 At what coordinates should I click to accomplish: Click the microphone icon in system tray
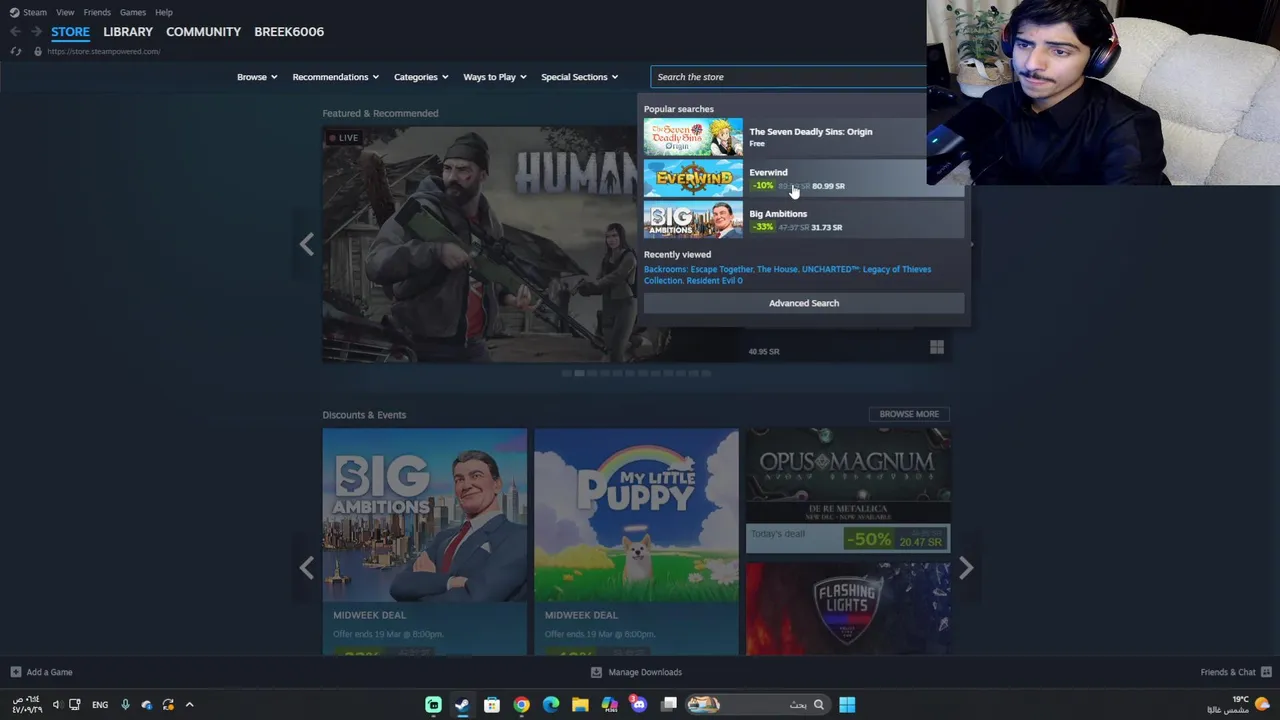coord(125,705)
